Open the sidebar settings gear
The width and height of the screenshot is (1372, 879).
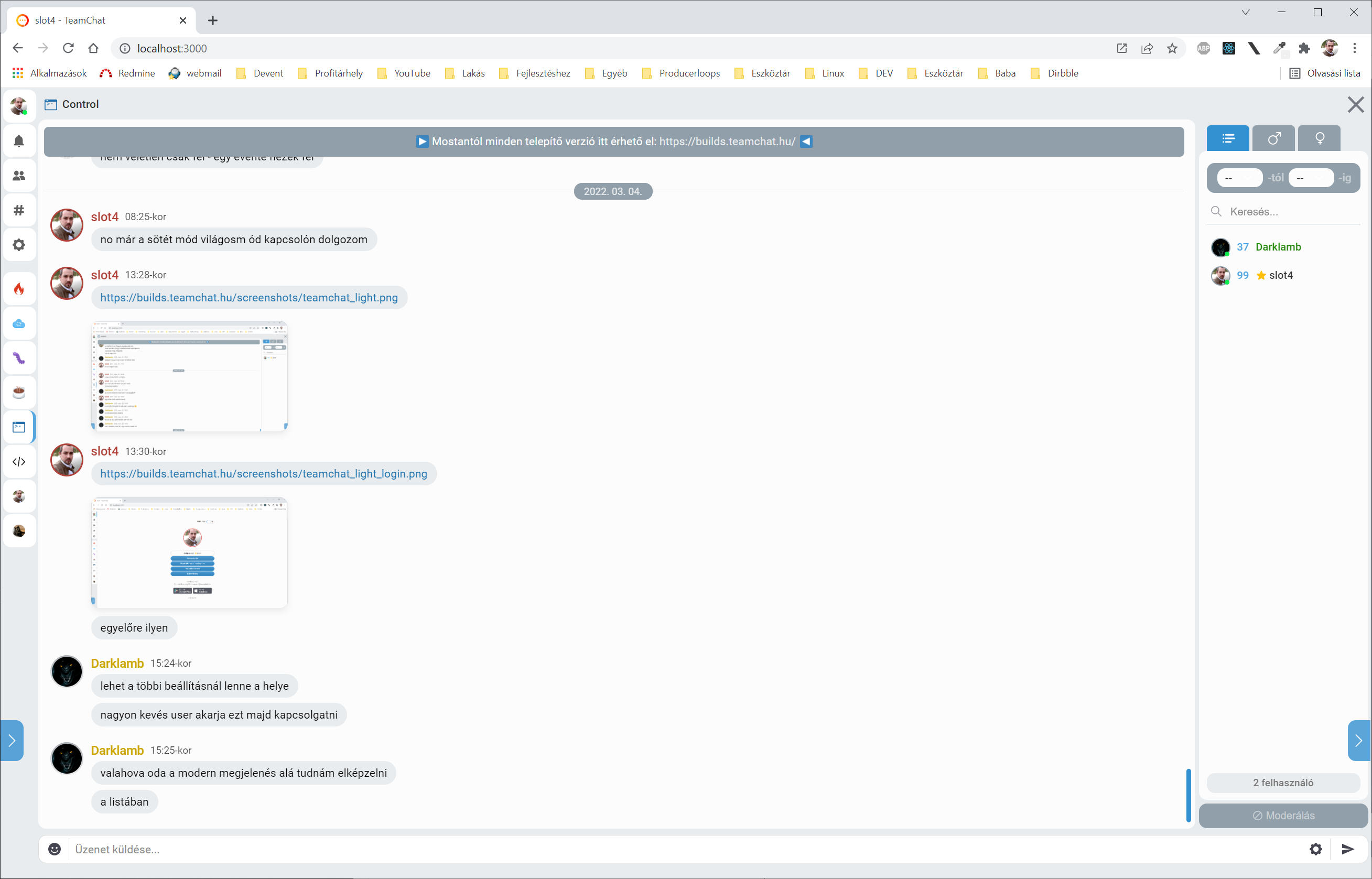19,245
